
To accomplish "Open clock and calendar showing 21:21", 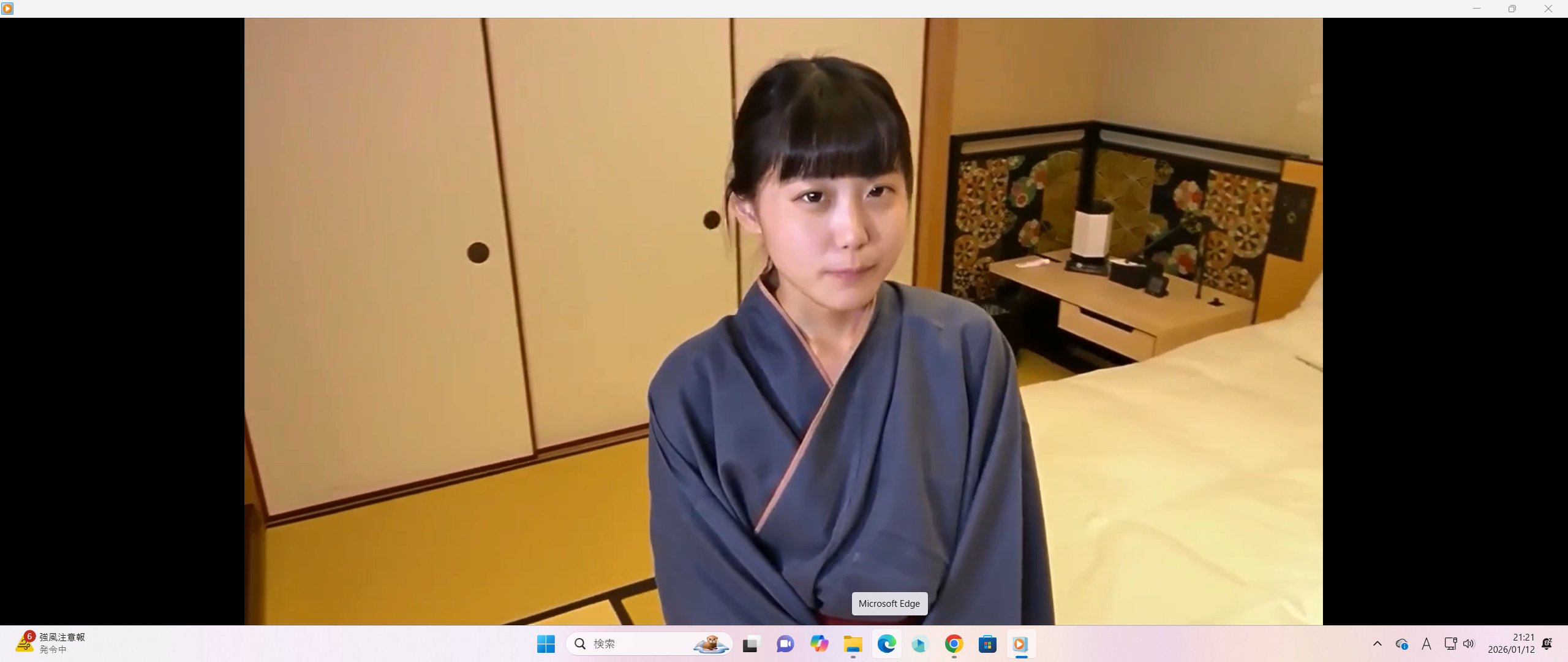I will click(1511, 644).
